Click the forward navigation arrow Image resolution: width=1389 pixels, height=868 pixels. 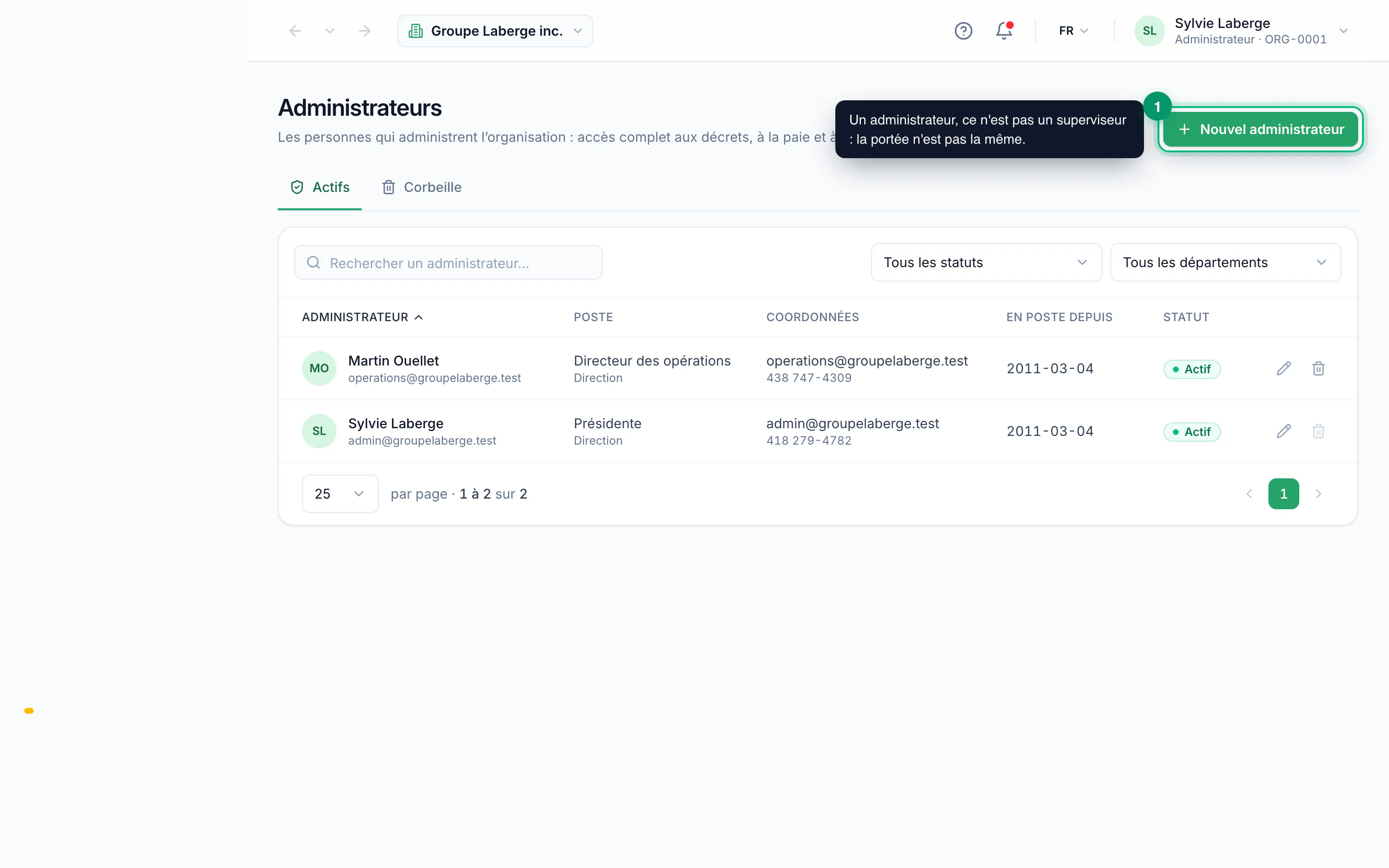(x=365, y=31)
